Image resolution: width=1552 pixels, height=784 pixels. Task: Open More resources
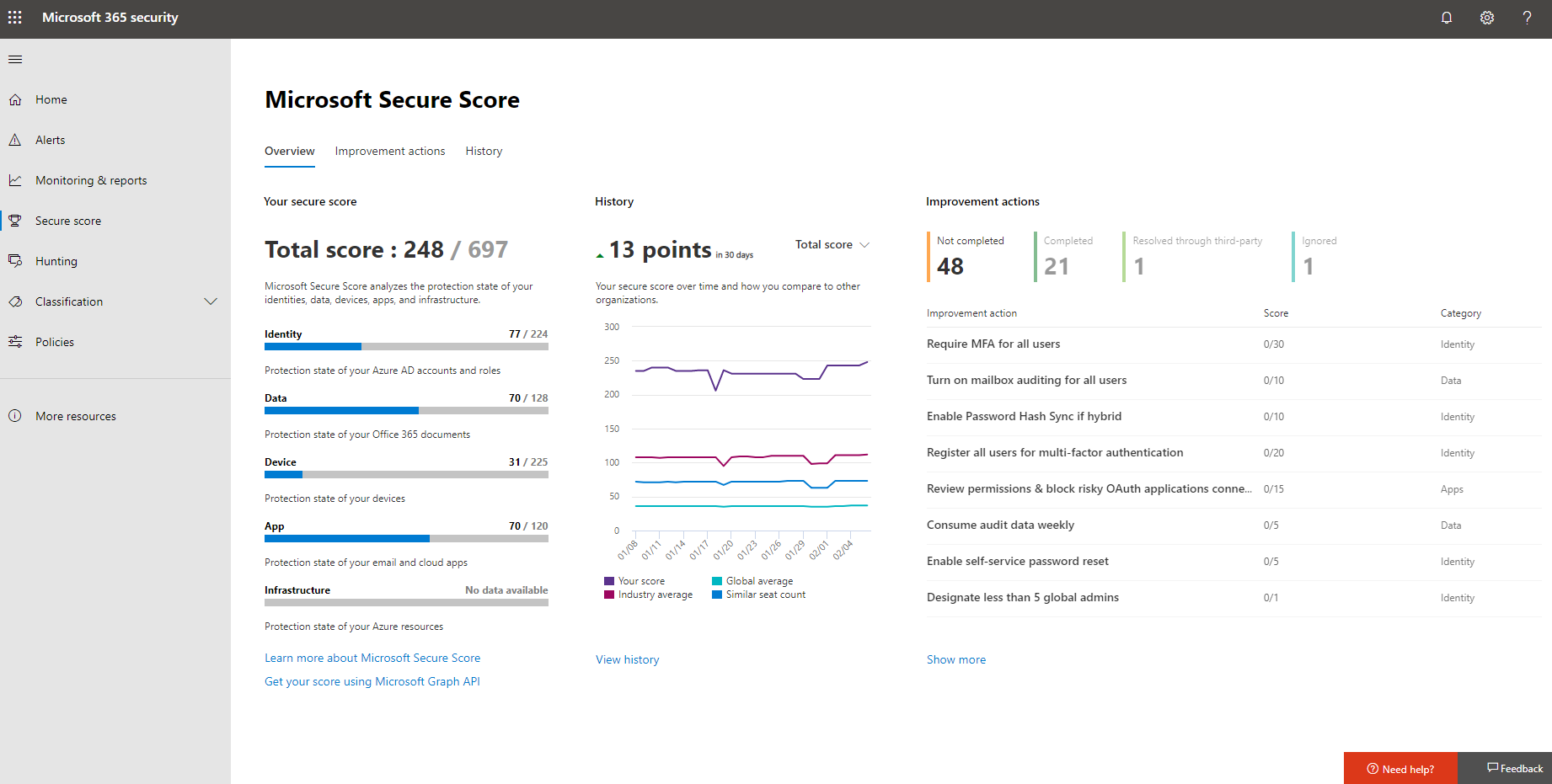(75, 415)
